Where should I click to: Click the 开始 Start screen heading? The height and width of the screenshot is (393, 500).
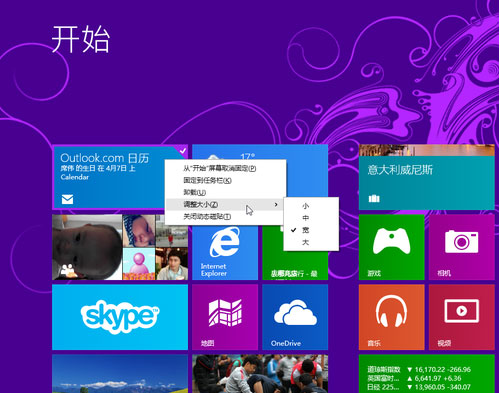pyautogui.click(x=81, y=39)
